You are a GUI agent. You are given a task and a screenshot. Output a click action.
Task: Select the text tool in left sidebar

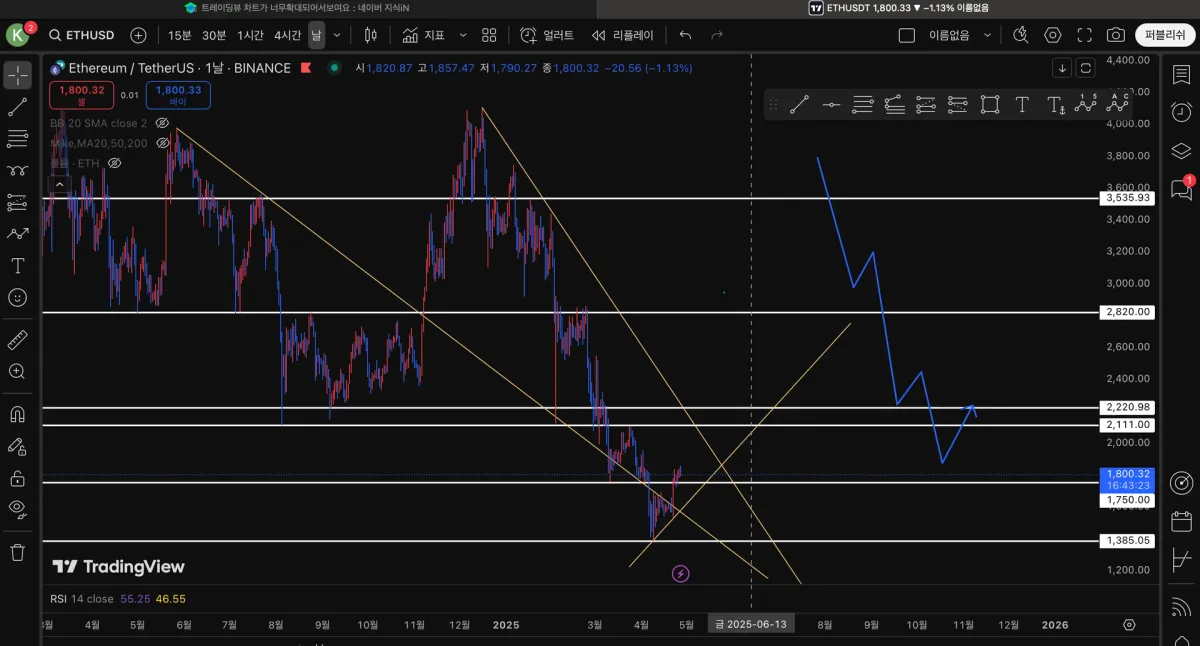pos(17,265)
